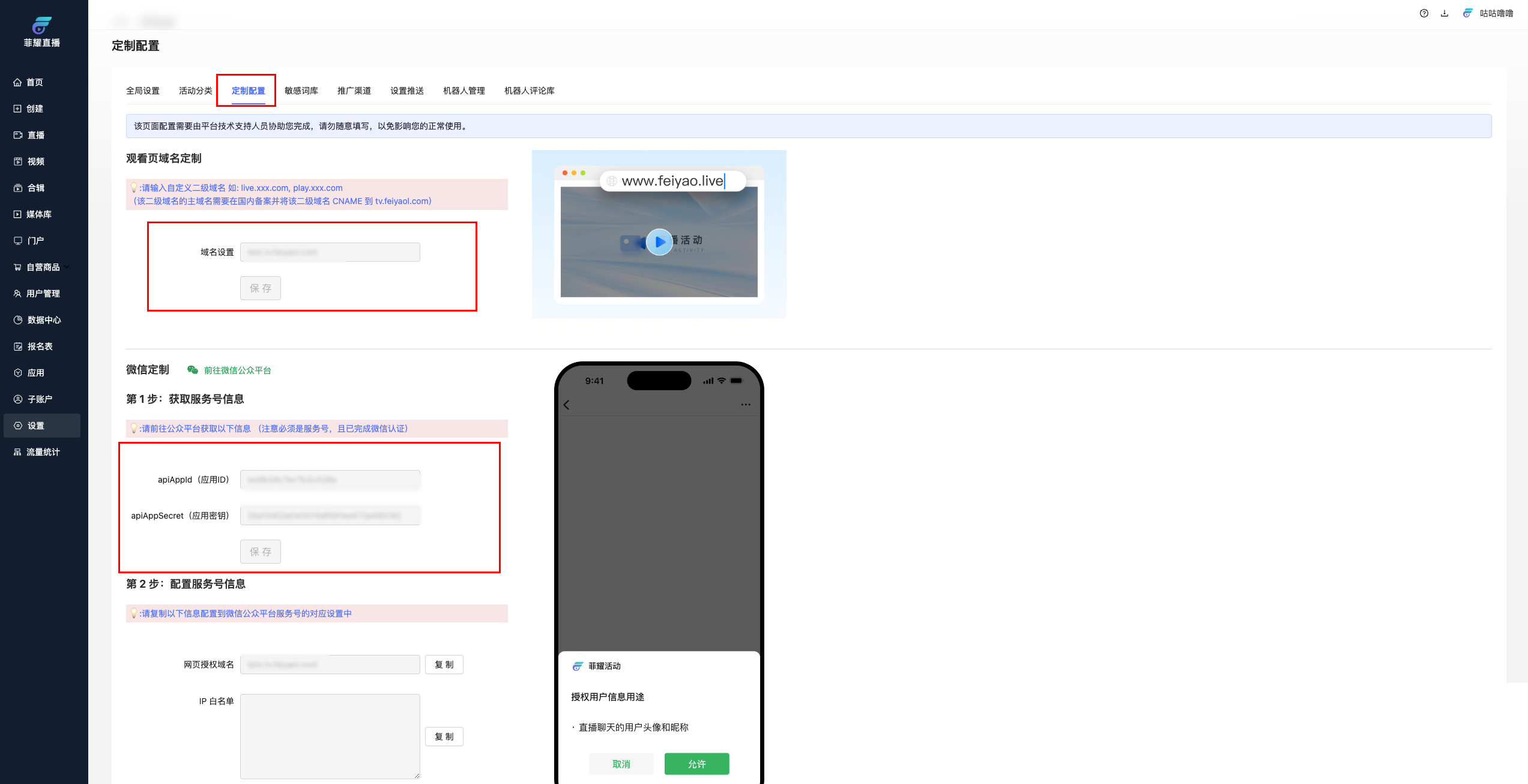Click the apiAppSecret input field
1528x784 pixels.
tap(330, 516)
